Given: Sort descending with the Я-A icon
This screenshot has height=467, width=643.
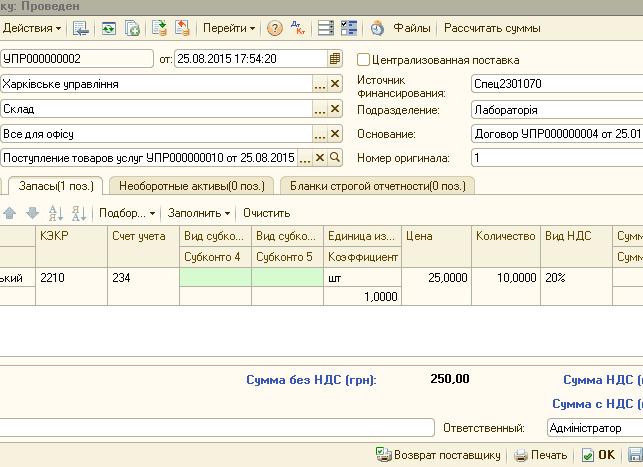Looking at the screenshot, I should 79,213.
